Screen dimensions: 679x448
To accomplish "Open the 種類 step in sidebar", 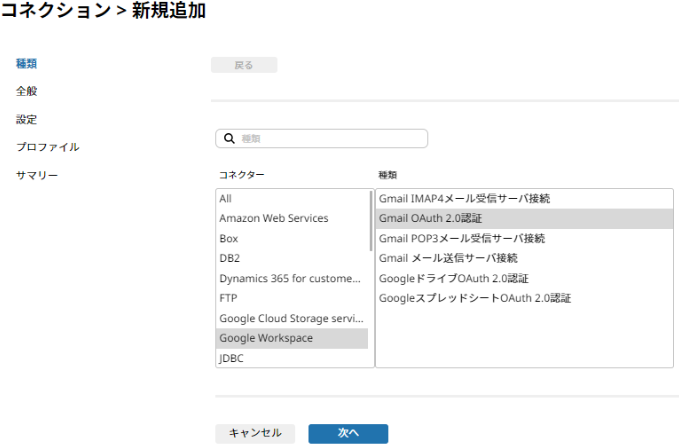I will click(x=26, y=64).
